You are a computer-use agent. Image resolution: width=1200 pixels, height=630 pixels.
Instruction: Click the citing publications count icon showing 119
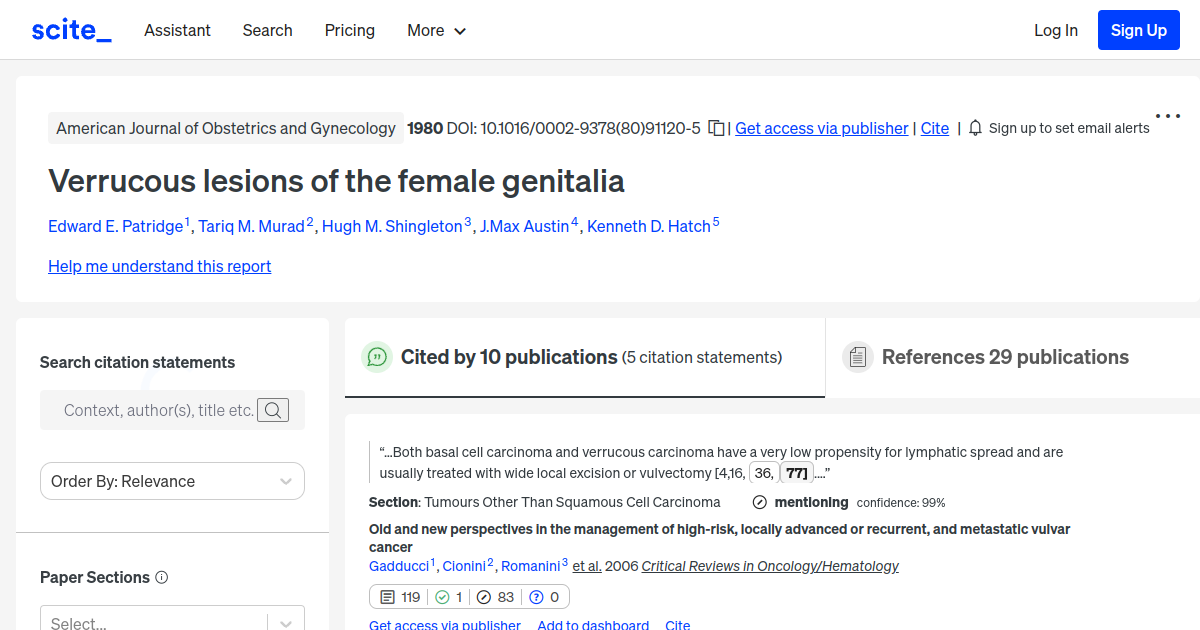(x=388, y=596)
